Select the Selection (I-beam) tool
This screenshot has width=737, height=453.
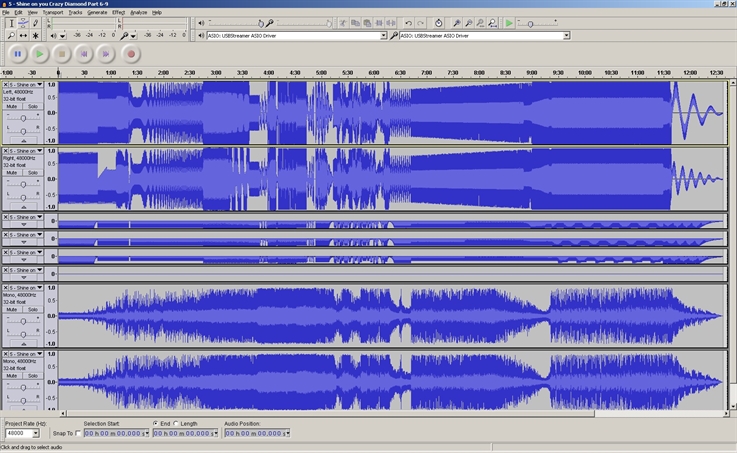point(11,23)
